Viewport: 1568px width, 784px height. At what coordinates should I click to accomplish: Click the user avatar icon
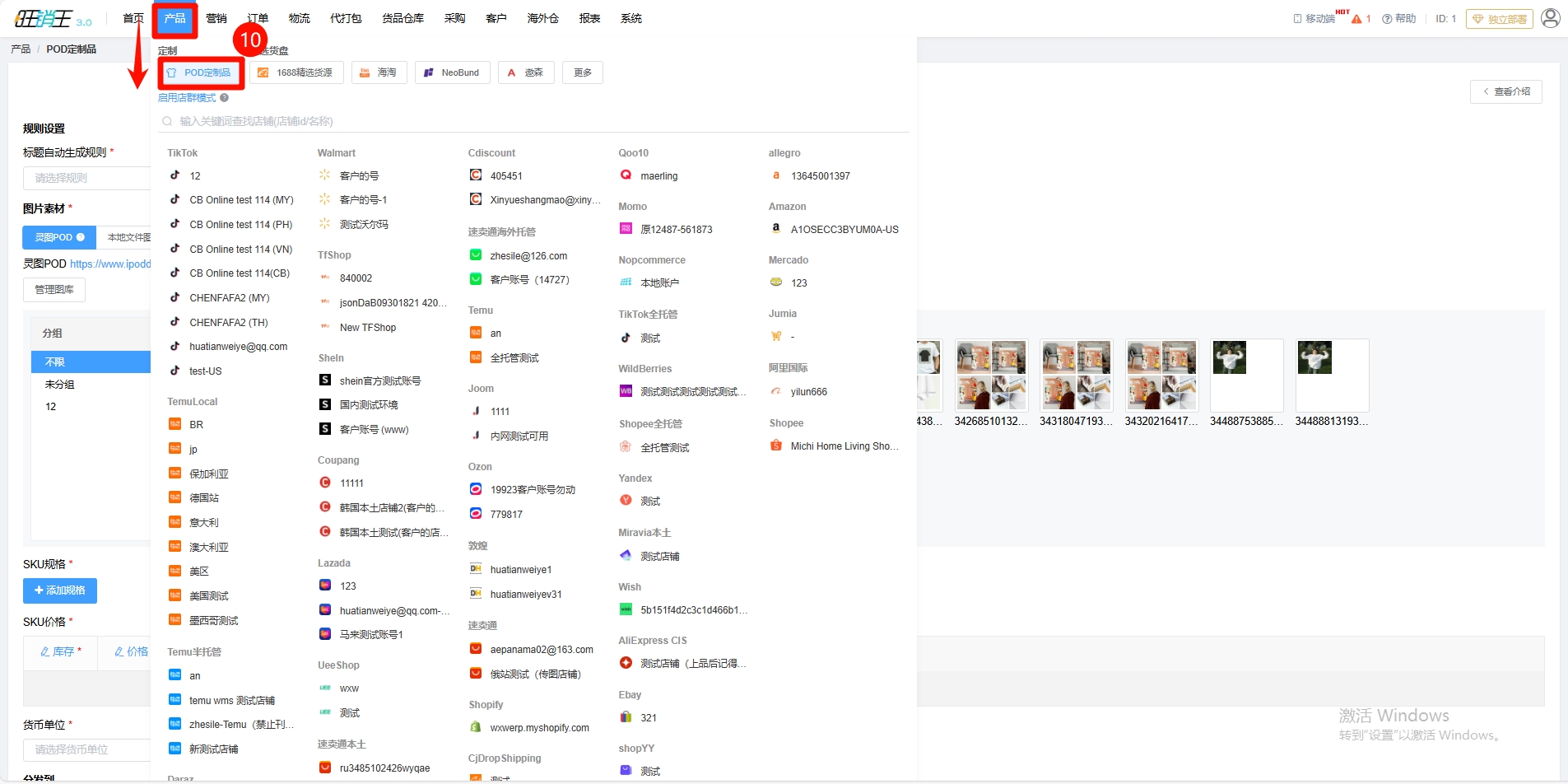point(1550,18)
